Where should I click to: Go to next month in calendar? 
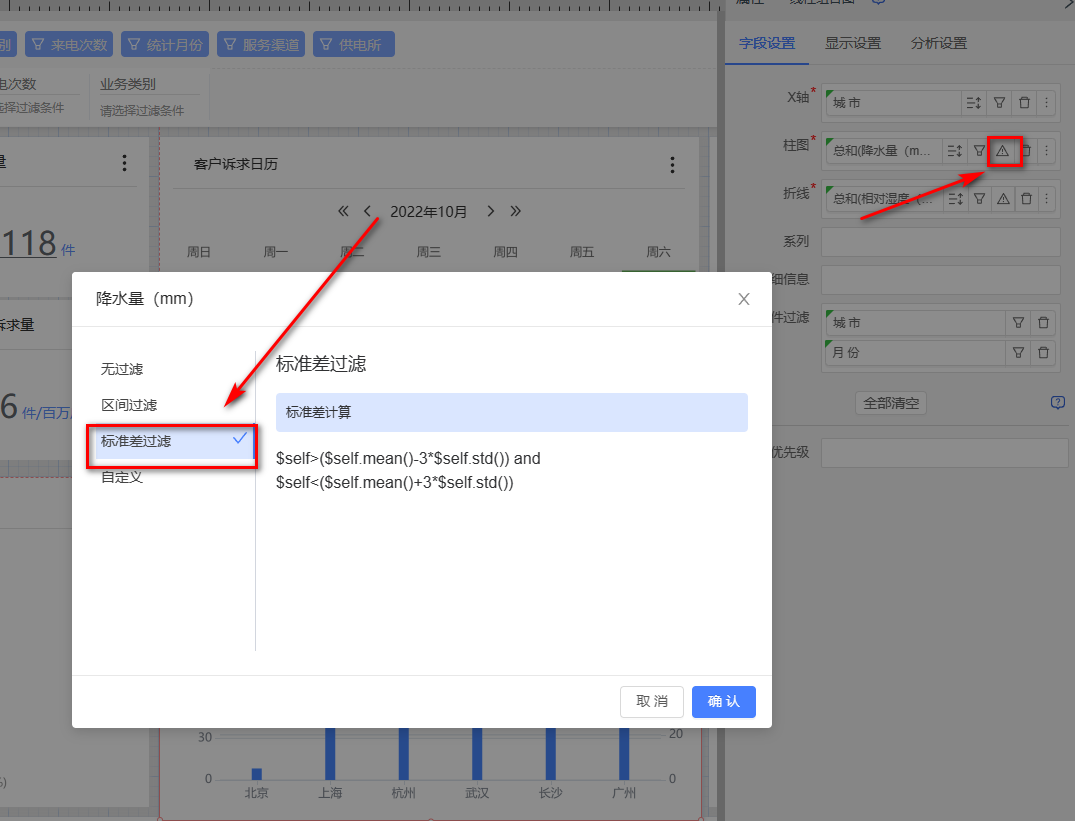pos(491,211)
